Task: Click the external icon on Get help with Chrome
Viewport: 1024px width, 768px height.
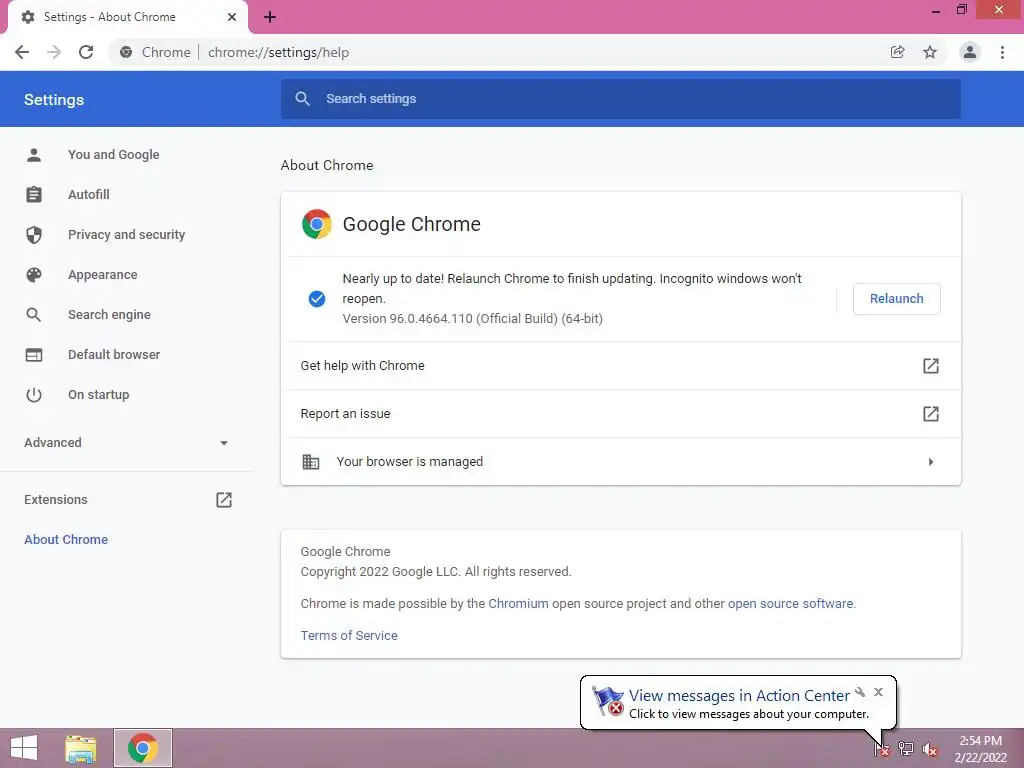Action: [931, 366]
